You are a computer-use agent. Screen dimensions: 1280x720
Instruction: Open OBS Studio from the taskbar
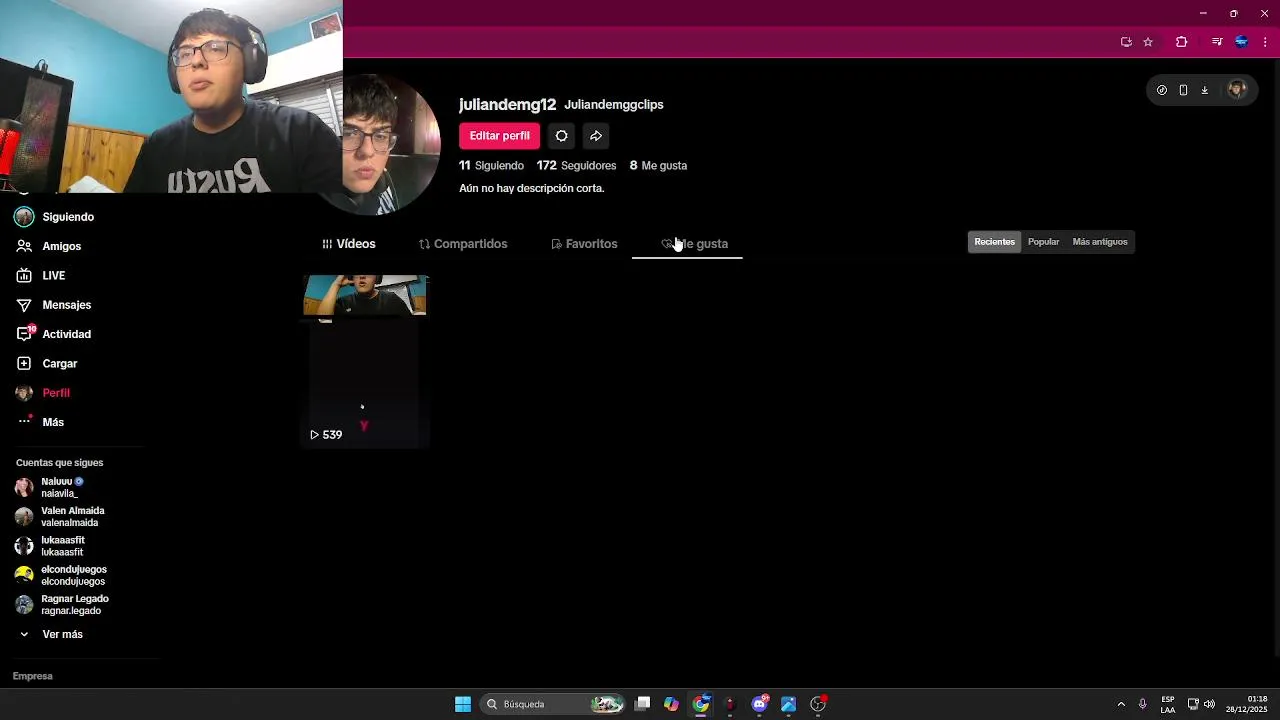[818, 704]
